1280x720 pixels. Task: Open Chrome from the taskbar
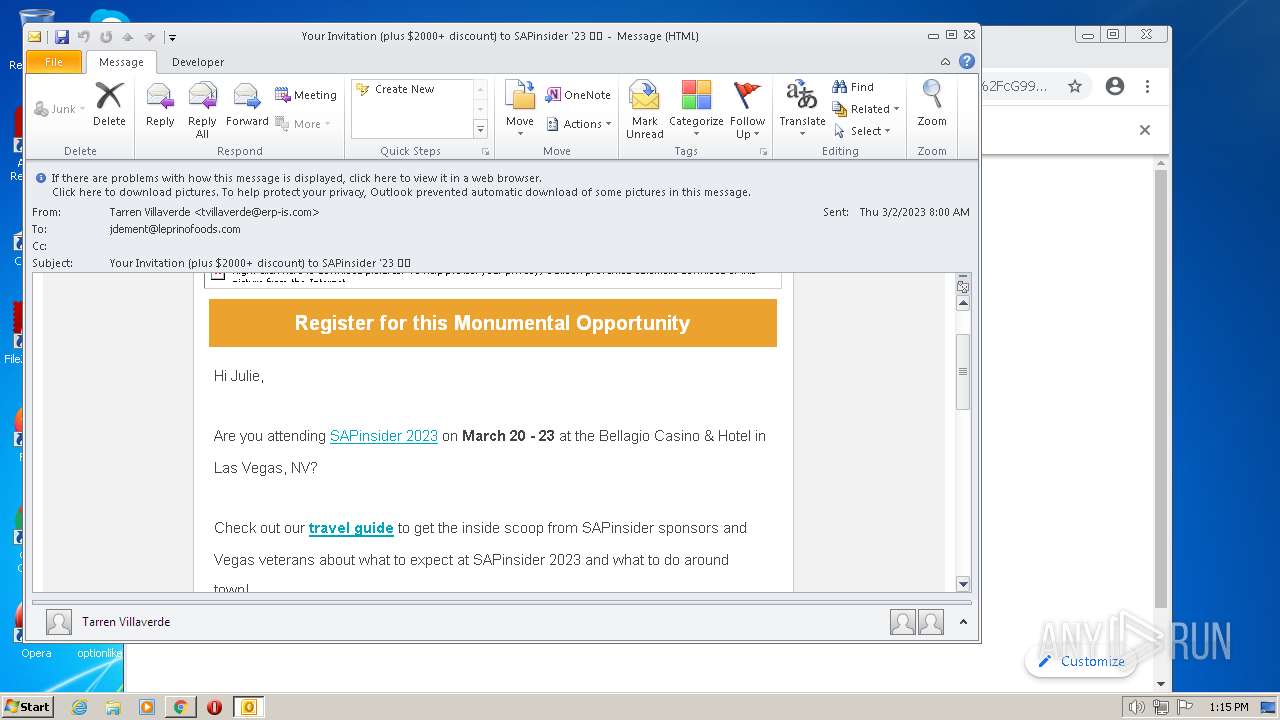pos(180,707)
